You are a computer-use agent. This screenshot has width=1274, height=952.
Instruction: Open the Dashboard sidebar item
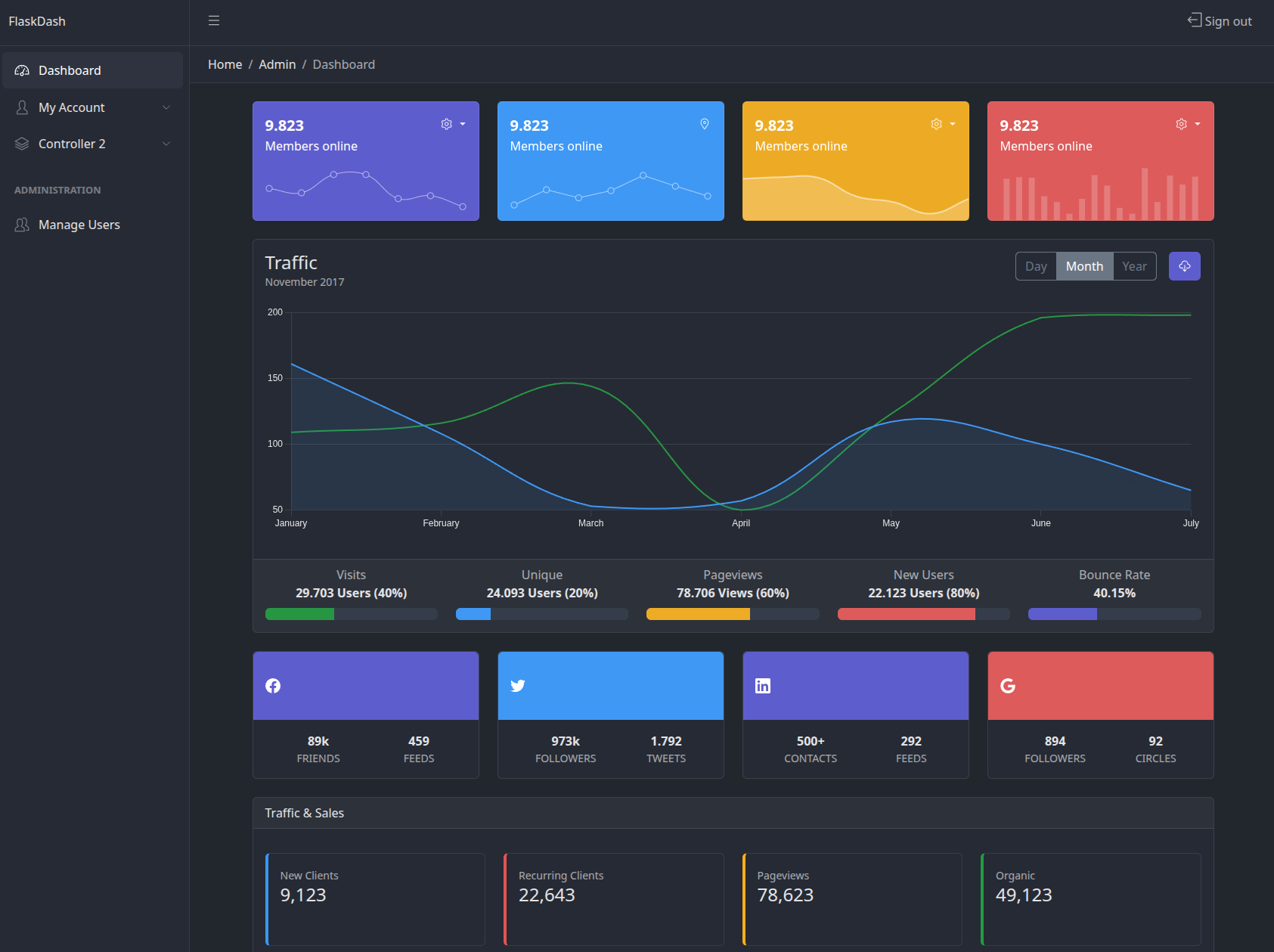(92, 70)
